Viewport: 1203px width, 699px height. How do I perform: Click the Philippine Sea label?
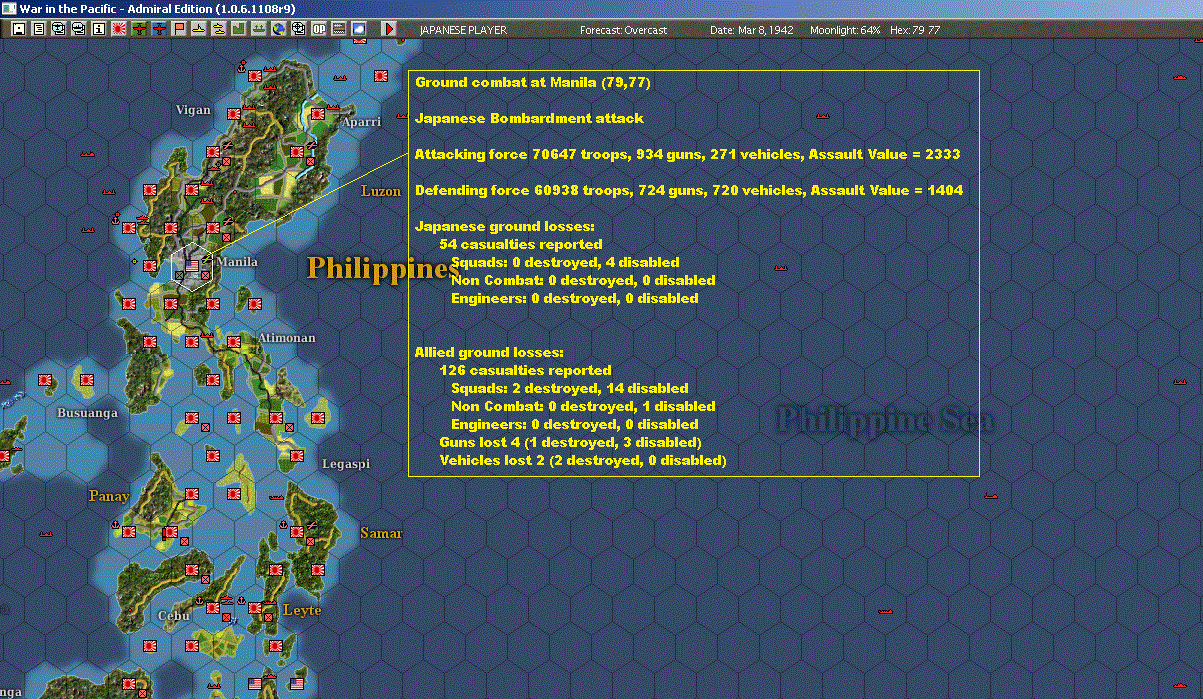(x=886, y=420)
